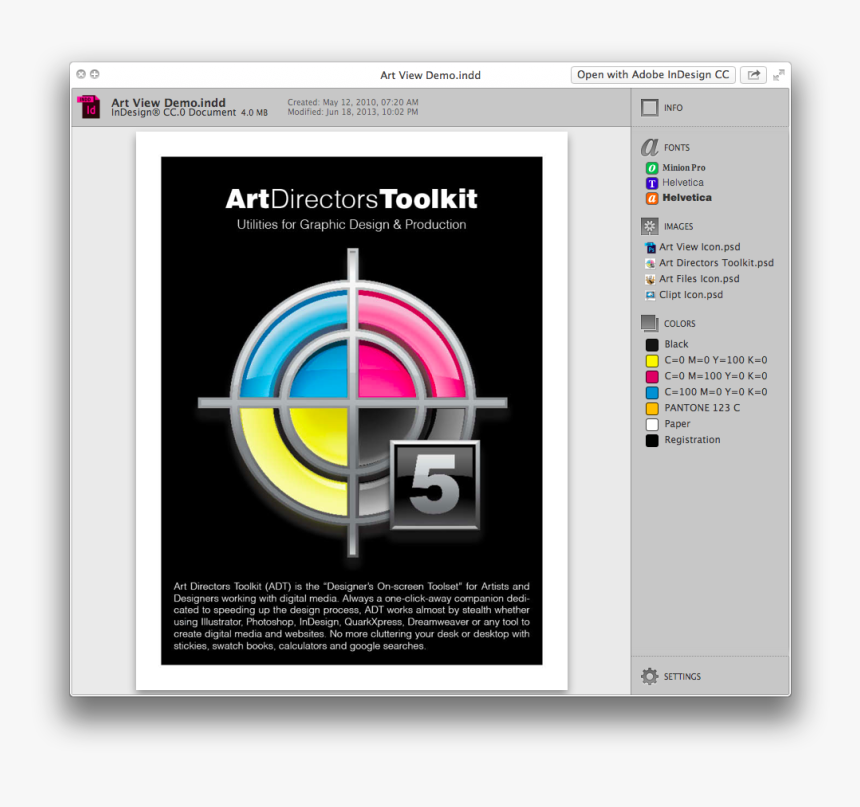860x807 pixels.
Task: Click the magenta C=0 M=100 Y=0 K=0 swatch
Action: (652, 376)
